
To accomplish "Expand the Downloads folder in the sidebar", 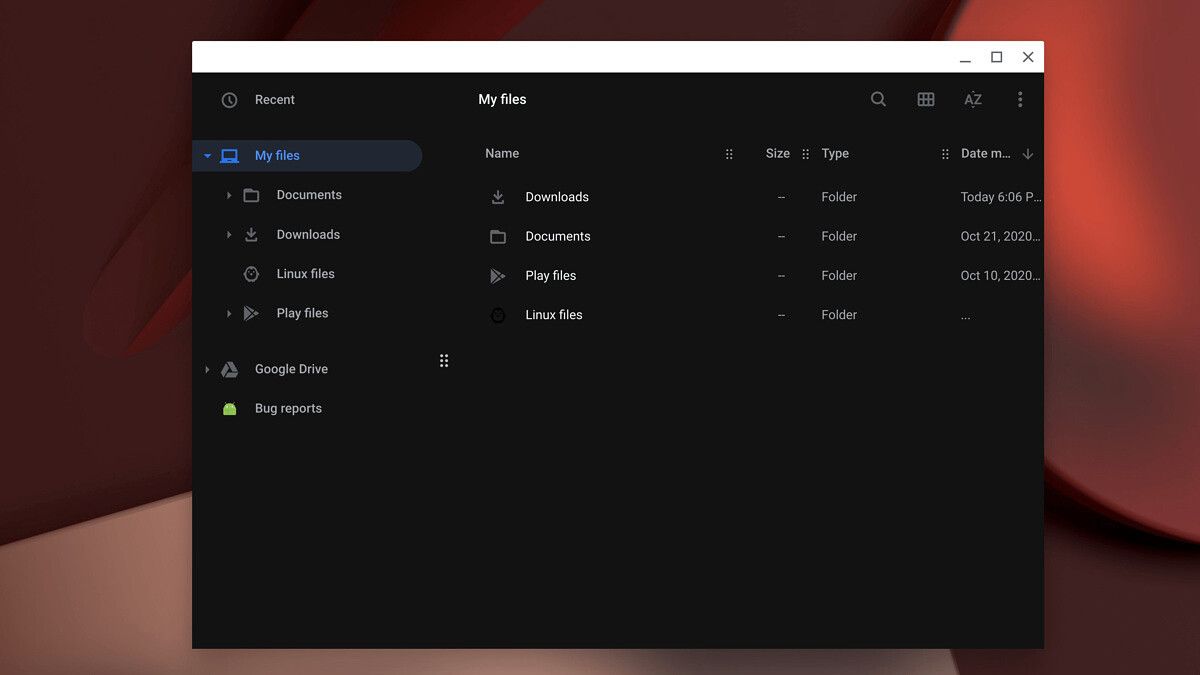I will [x=229, y=234].
